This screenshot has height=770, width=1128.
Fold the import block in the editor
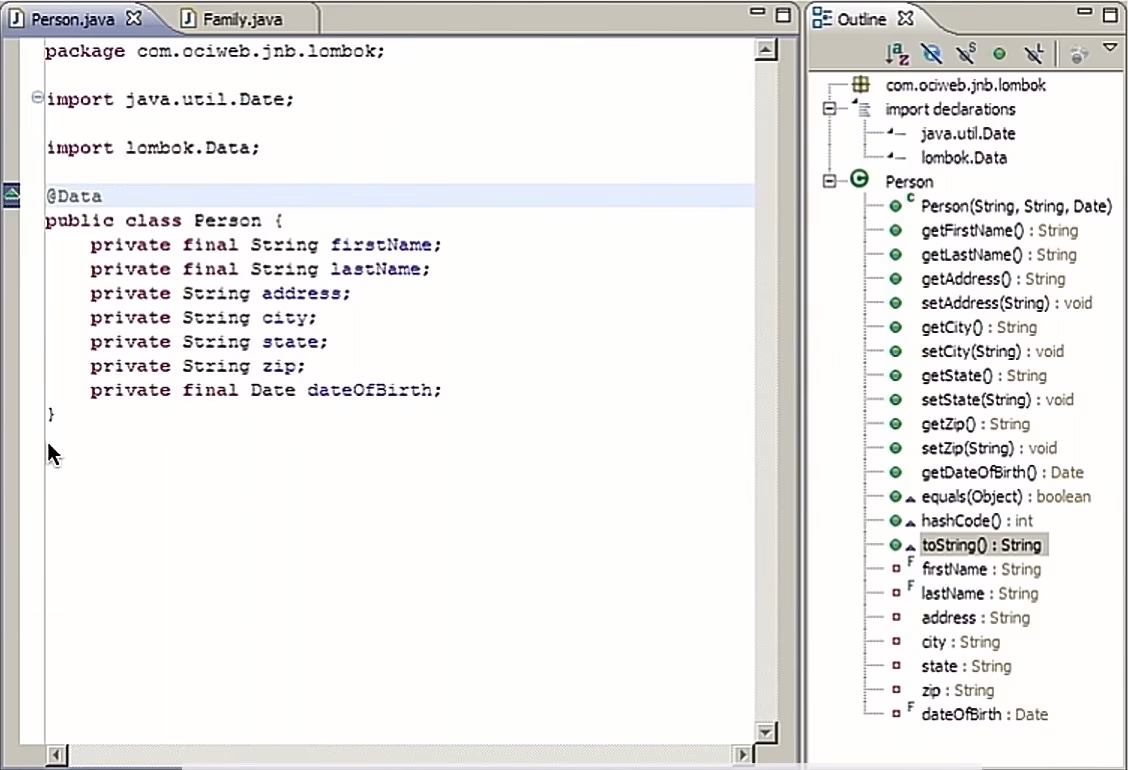coord(37,98)
